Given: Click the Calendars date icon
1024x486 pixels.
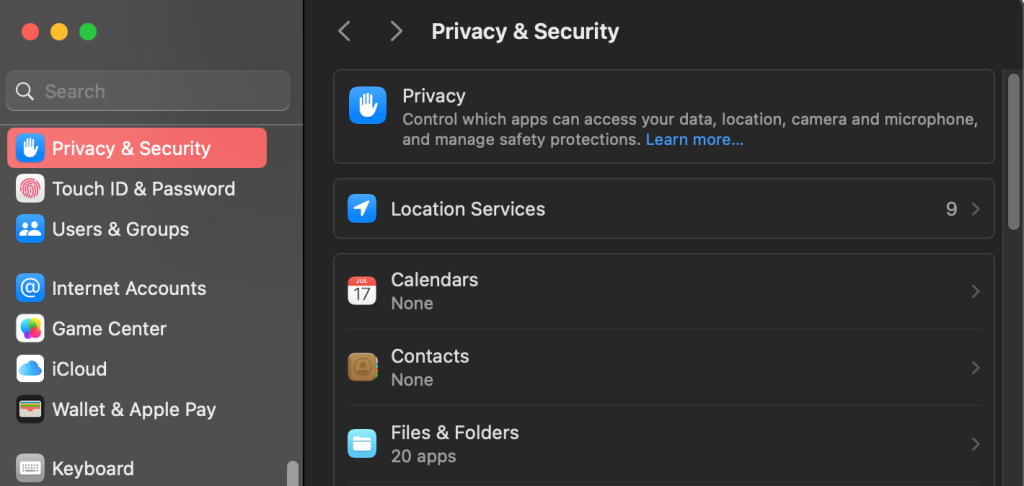Looking at the screenshot, I should [x=362, y=291].
